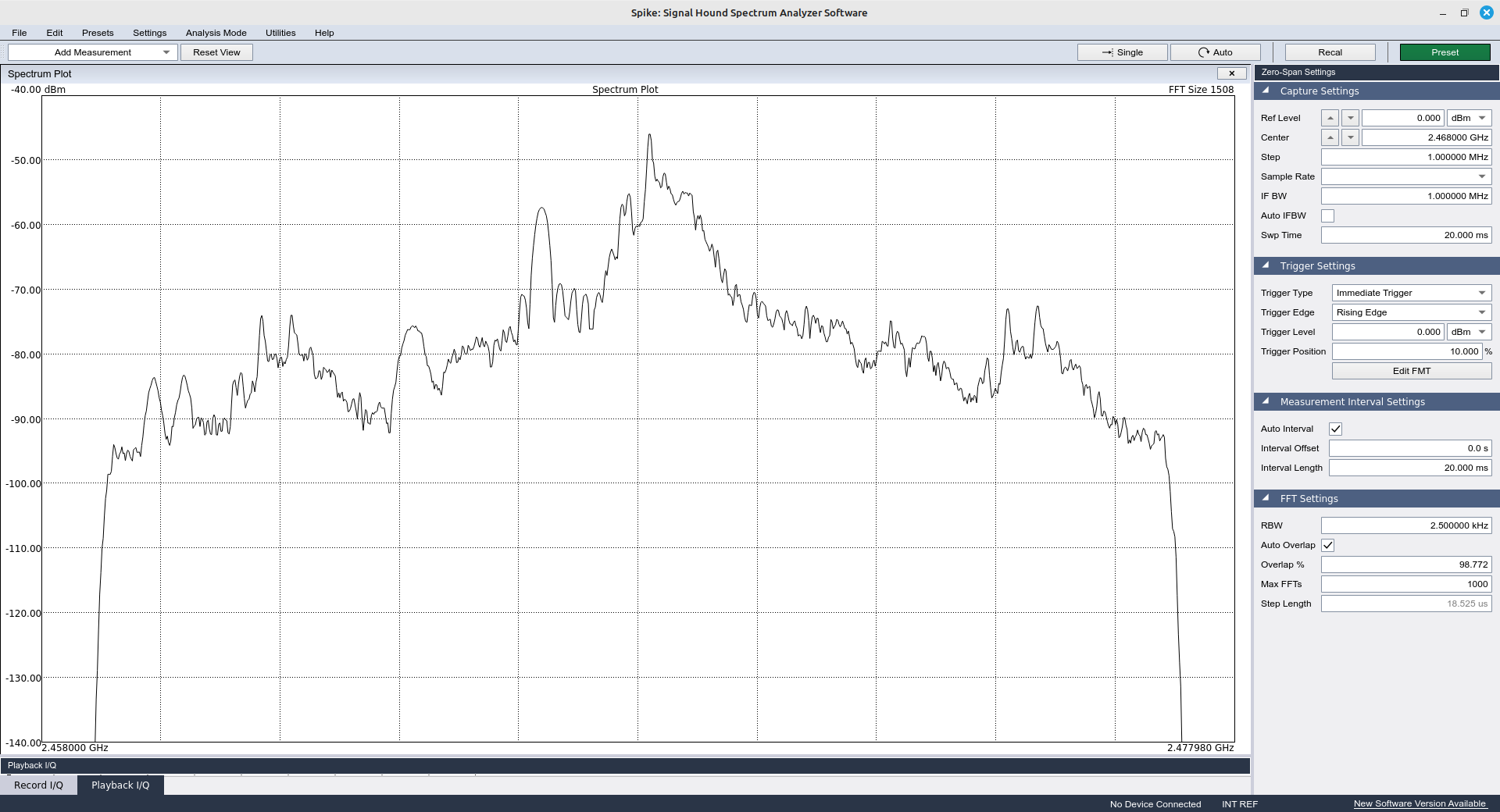
Task: Click the IF BW value field
Action: pyautogui.click(x=1406, y=196)
